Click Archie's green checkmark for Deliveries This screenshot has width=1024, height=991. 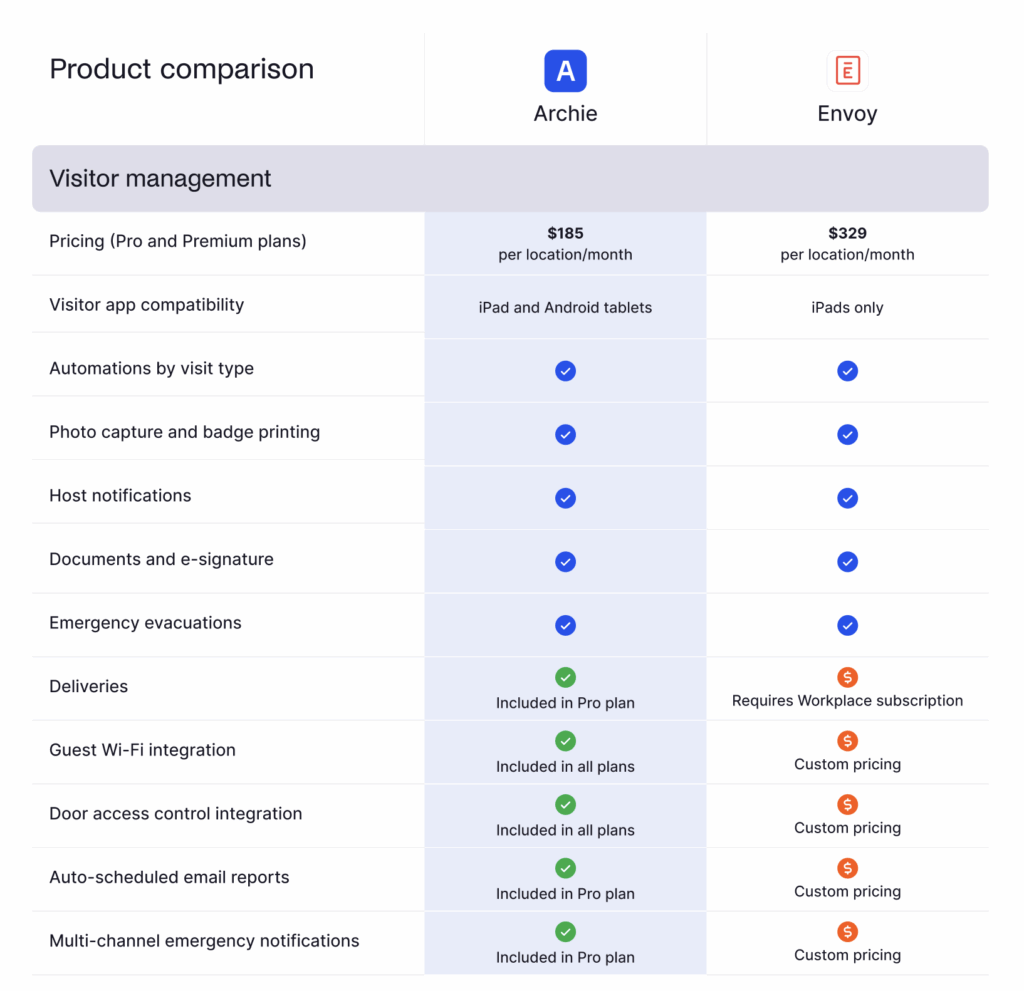click(565, 678)
